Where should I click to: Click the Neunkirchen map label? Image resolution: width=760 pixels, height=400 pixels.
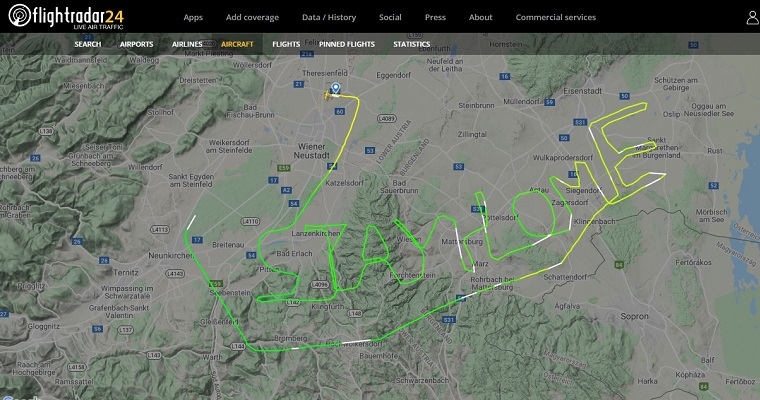[171, 255]
